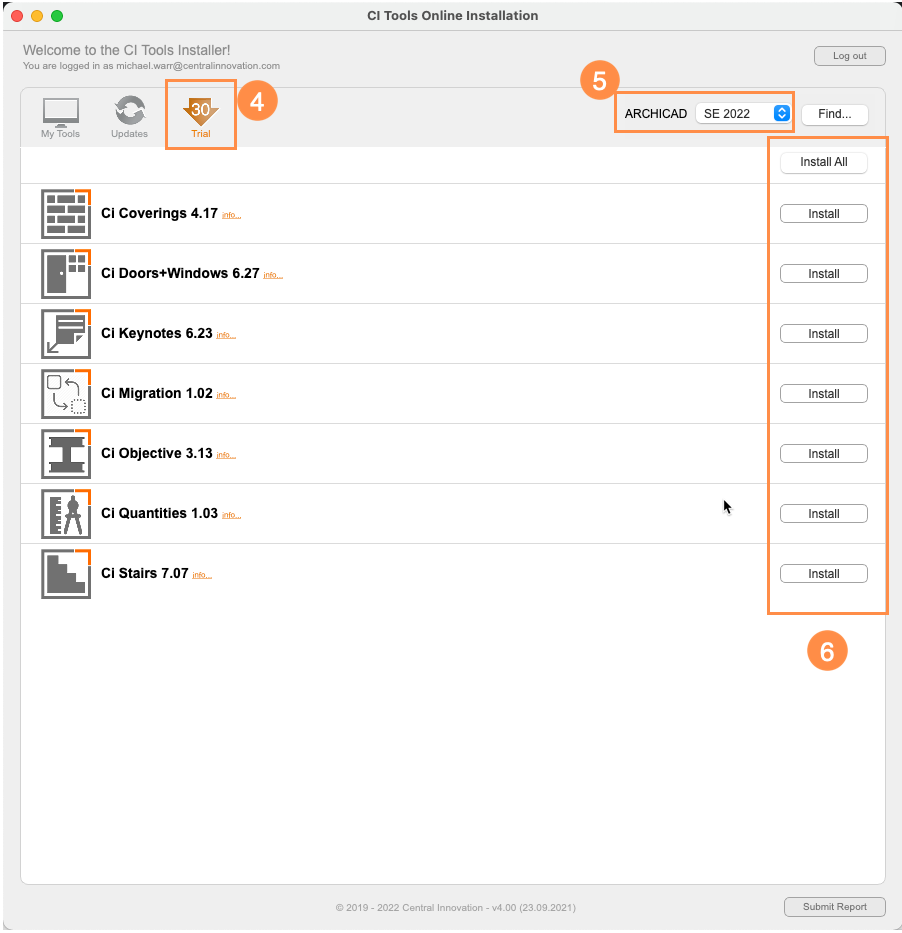This screenshot has height=933, width=902.
Task: Click the Ci Objective steel beam icon
Action: coord(66,454)
